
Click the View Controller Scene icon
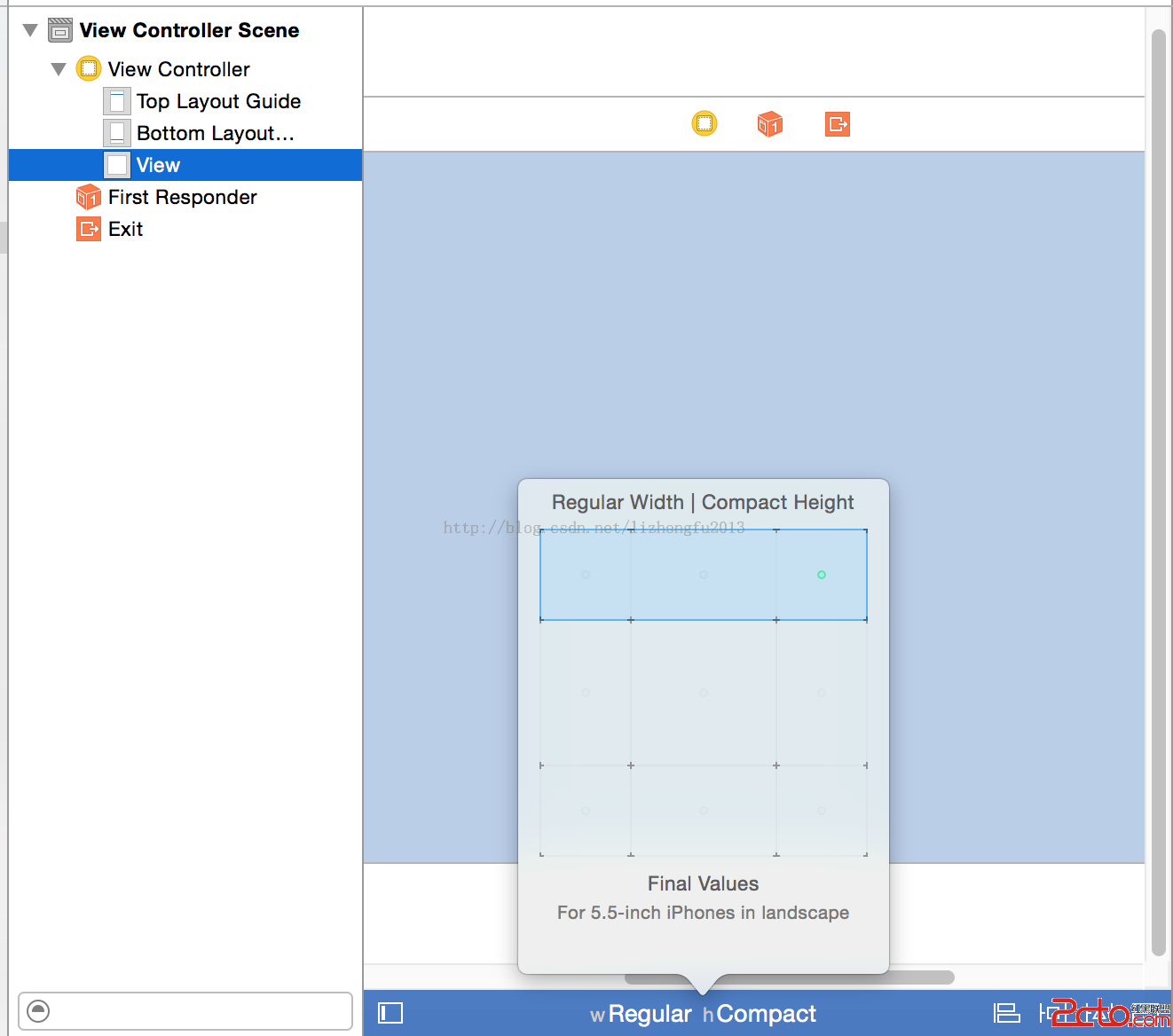tap(60, 30)
